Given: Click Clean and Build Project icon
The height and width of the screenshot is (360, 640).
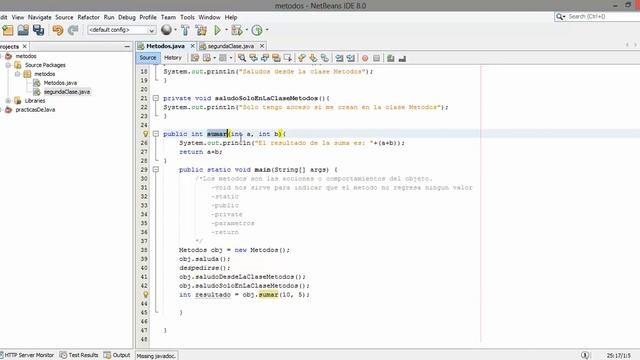Looking at the screenshot, I should [x=201, y=30].
